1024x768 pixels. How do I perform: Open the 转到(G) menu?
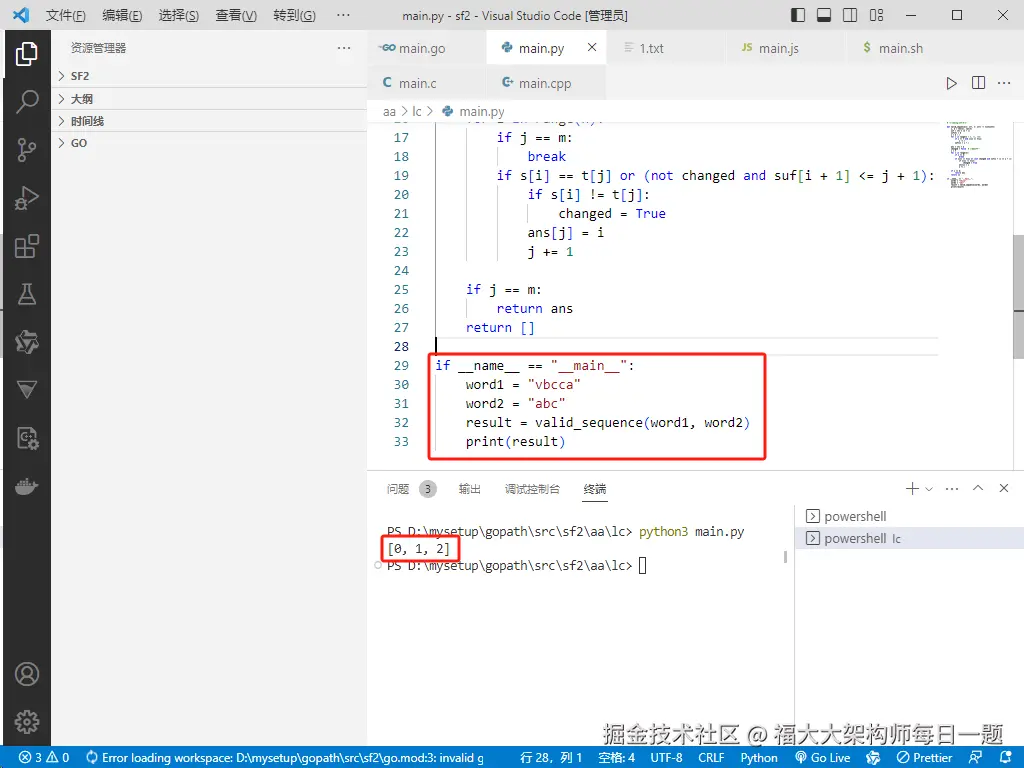click(x=294, y=15)
